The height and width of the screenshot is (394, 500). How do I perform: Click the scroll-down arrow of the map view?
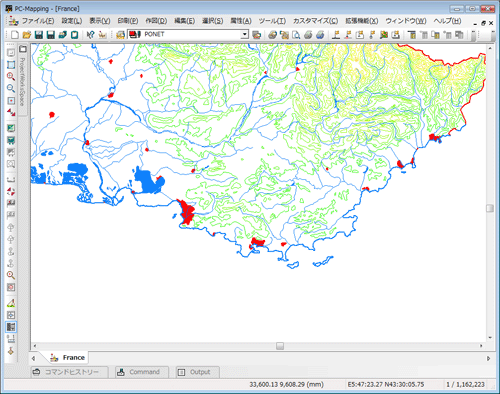pyautogui.click(x=490, y=338)
